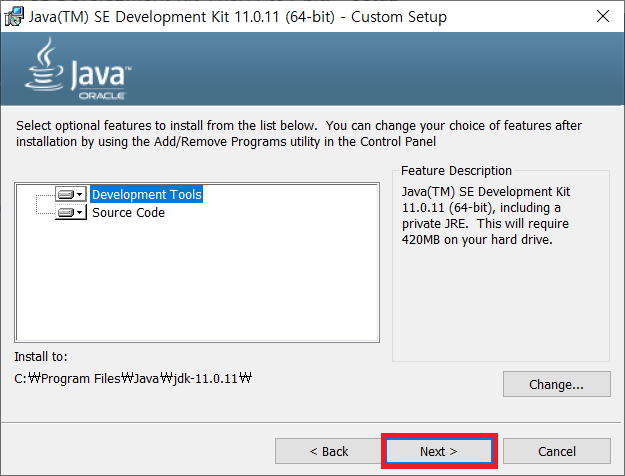625x476 pixels.
Task: Click the install path C:\Program Files\Java\jdk-11.0.11\
Action: tap(133, 378)
